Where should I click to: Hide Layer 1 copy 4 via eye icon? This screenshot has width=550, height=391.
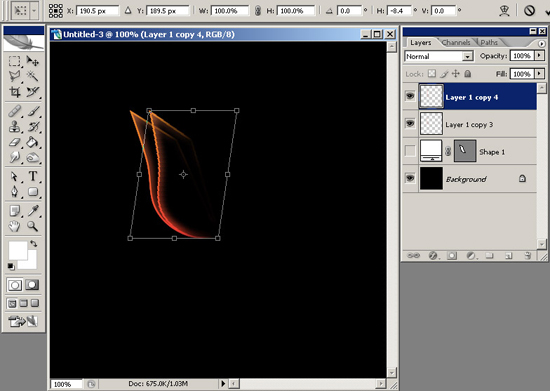click(x=410, y=96)
